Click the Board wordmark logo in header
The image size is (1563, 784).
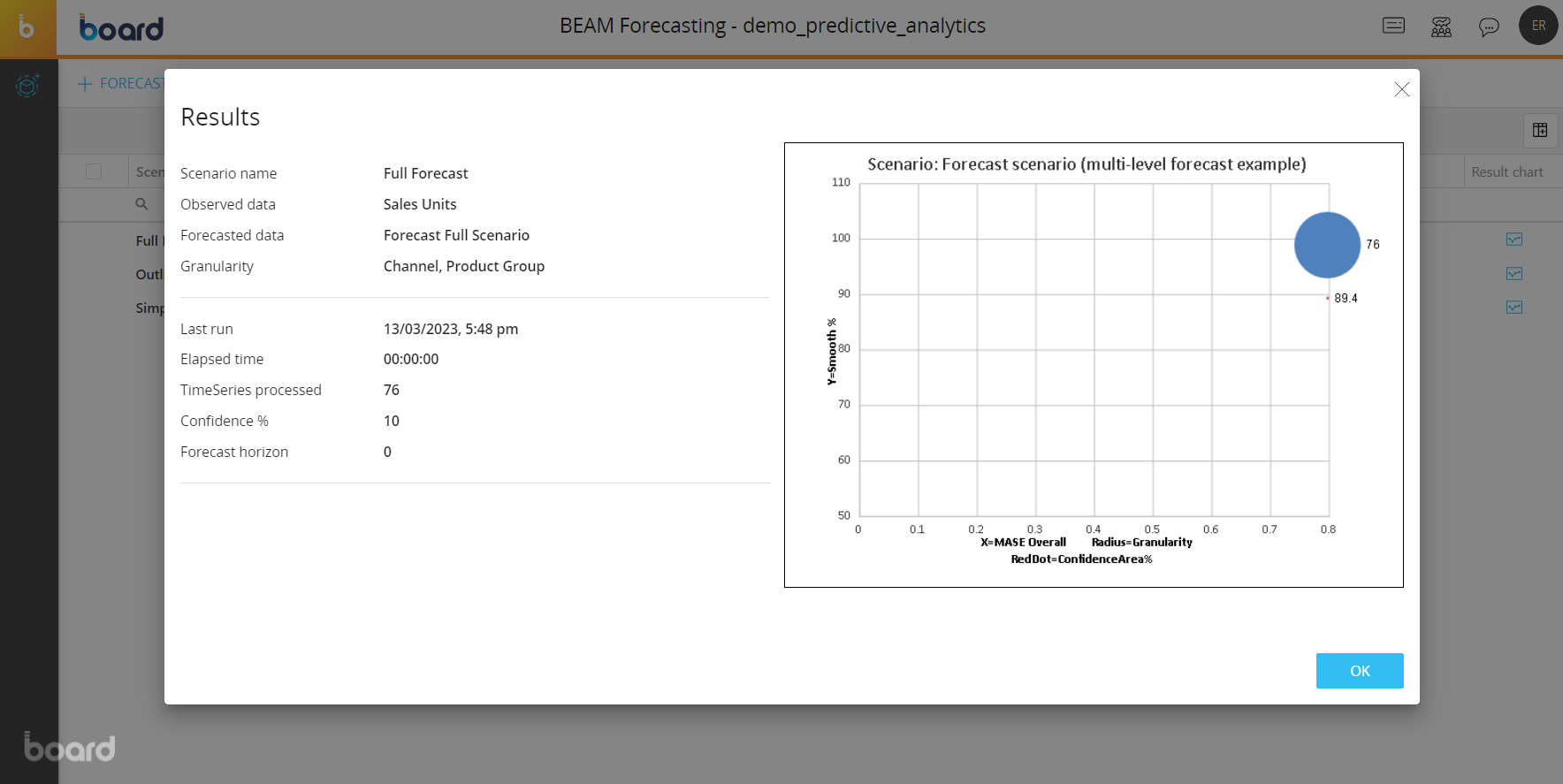click(121, 27)
